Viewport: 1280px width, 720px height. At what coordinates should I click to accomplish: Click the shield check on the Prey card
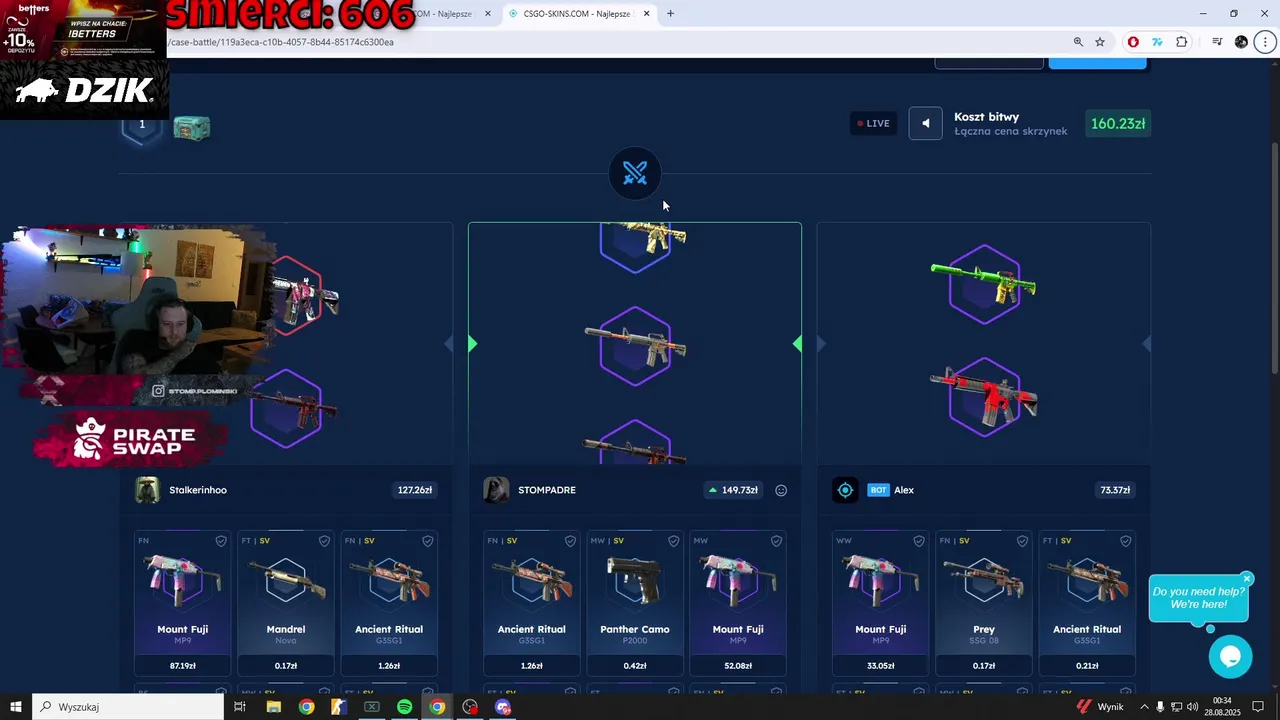click(x=1022, y=541)
